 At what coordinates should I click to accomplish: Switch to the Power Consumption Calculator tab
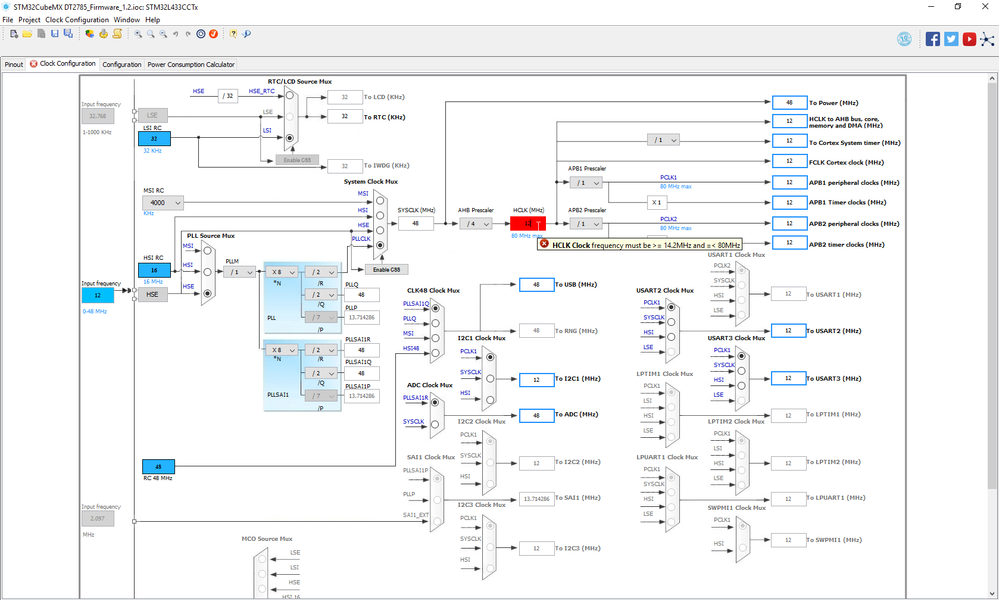191,64
